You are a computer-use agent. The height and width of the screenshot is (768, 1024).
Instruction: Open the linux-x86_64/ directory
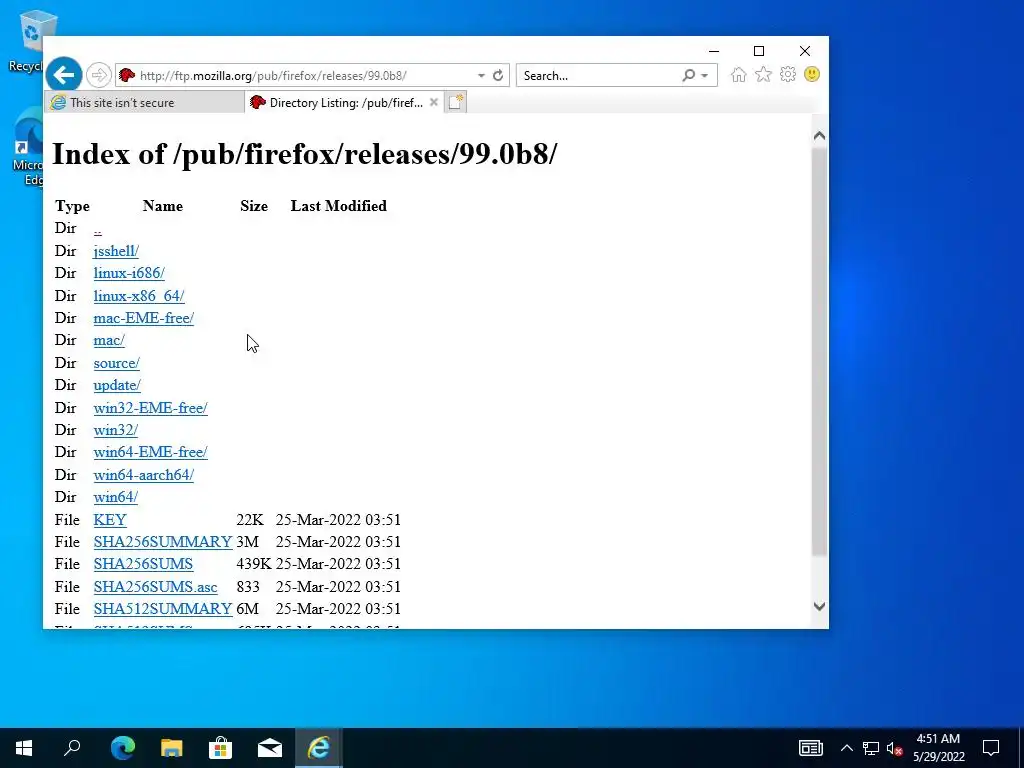[x=138, y=296]
